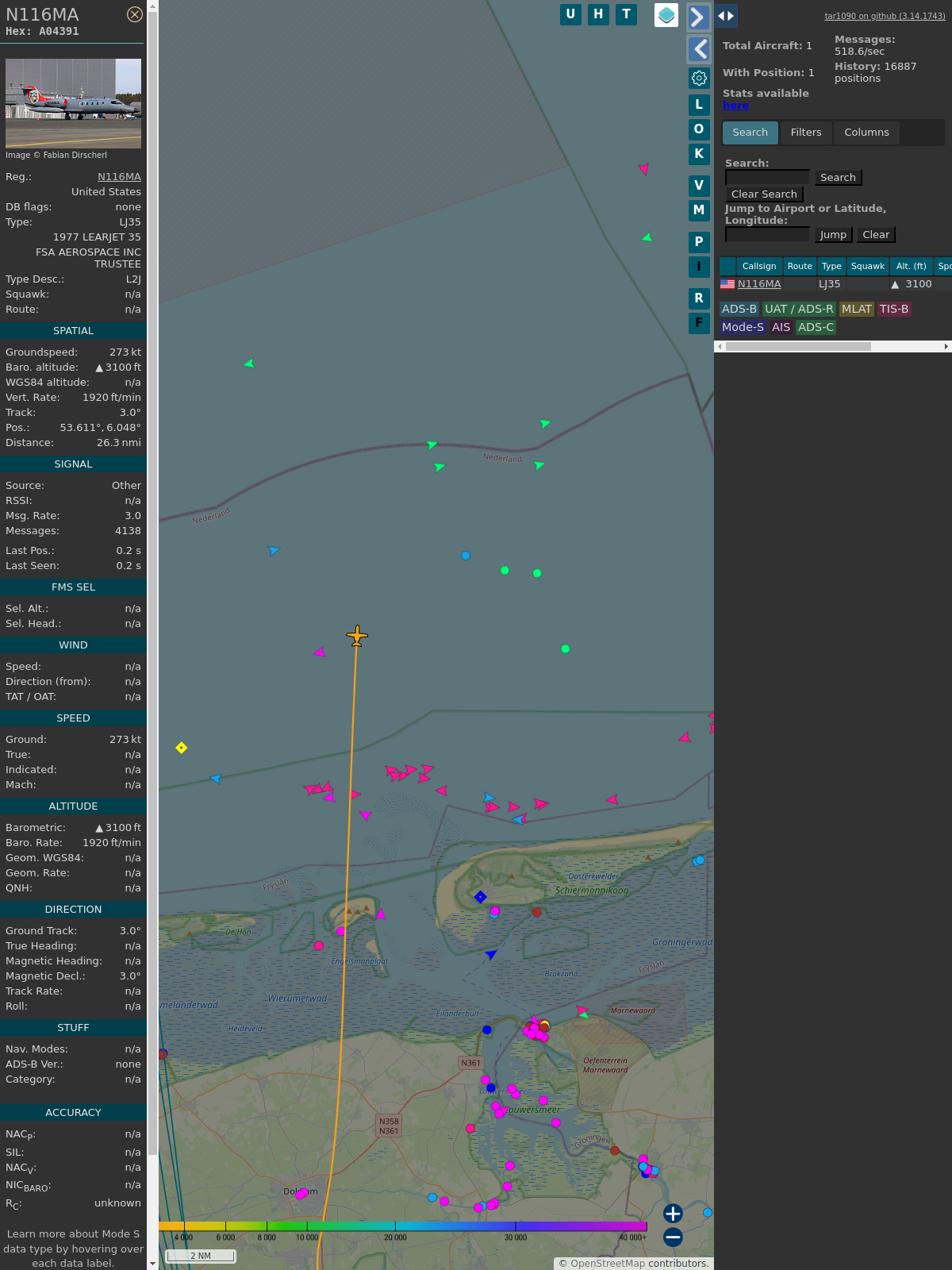Viewport: 952px width, 1270px height.
Task: Click the T map toggle button
Action: click(x=627, y=14)
